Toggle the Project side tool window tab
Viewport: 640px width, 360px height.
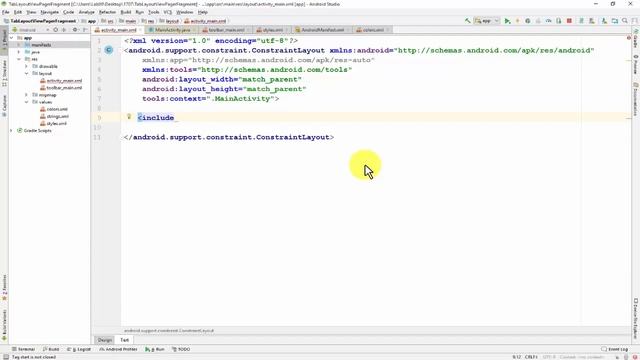4,40
